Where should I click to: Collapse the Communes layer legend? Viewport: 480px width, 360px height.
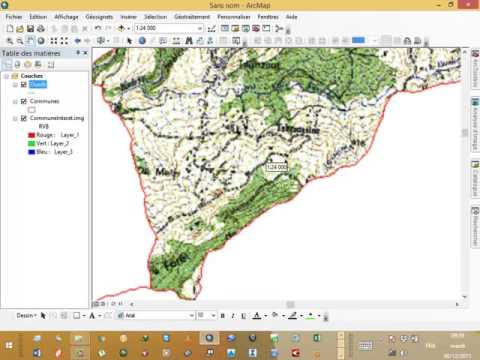(15, 101)
